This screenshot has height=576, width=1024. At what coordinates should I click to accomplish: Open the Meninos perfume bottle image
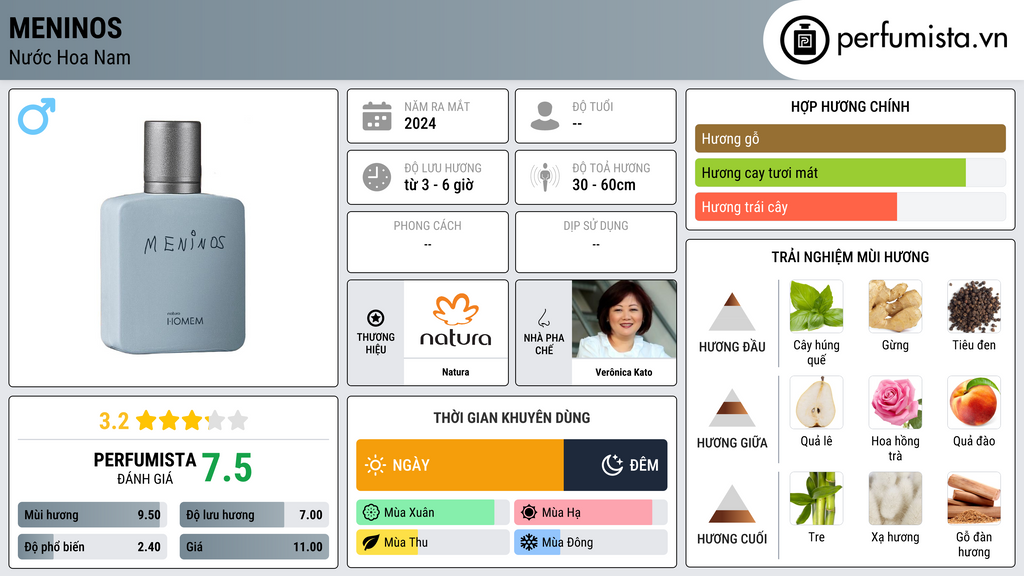pyautogui.click(x=172, y=237)
